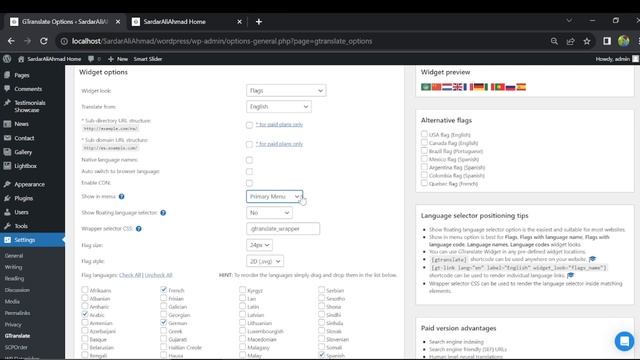
Task: Click the WordPress logo in admin bar
Action: coord(7,59)
